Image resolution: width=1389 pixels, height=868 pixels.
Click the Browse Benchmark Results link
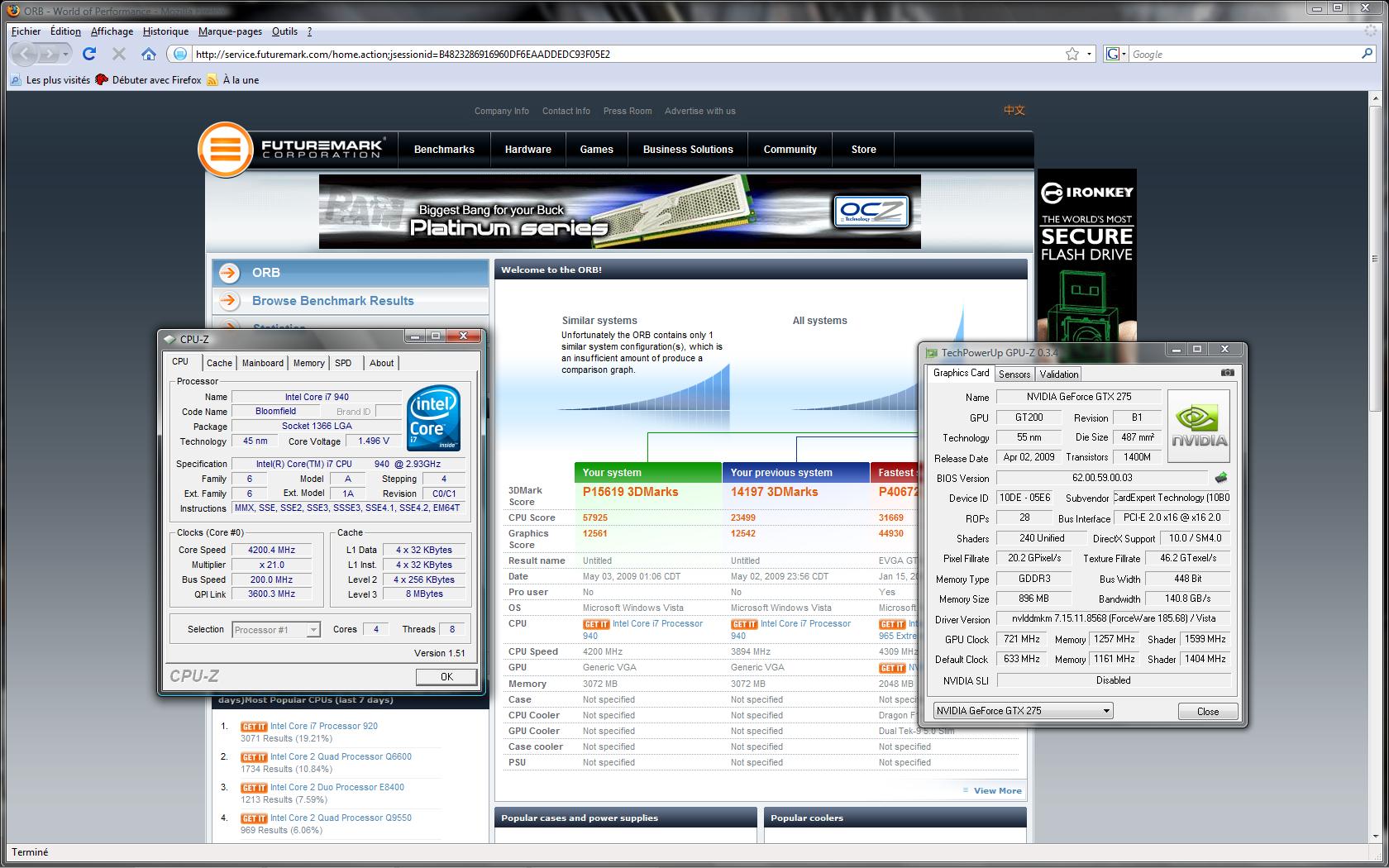(333, 301)
